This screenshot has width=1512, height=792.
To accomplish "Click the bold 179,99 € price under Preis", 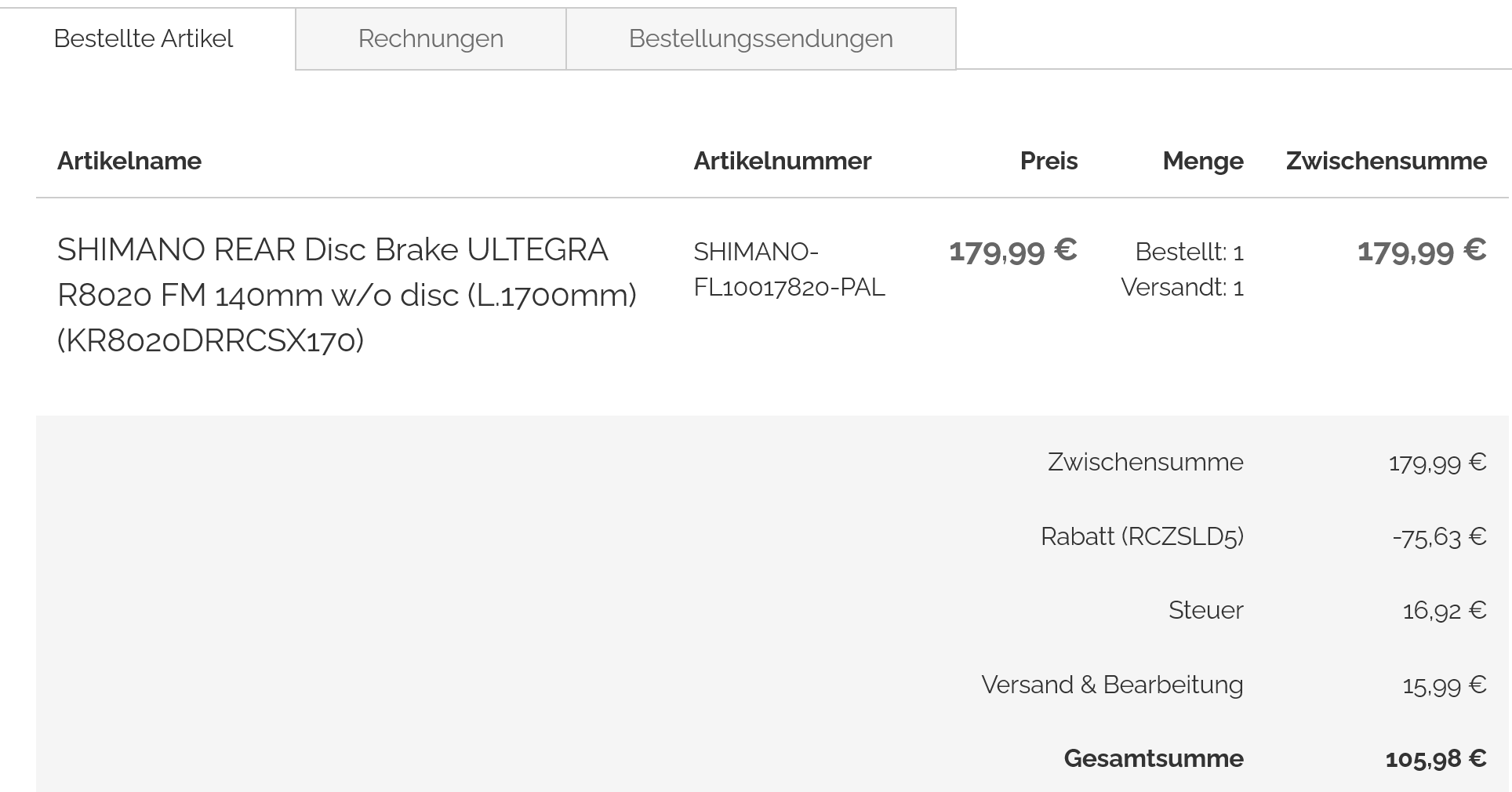I will (1012, 251).
